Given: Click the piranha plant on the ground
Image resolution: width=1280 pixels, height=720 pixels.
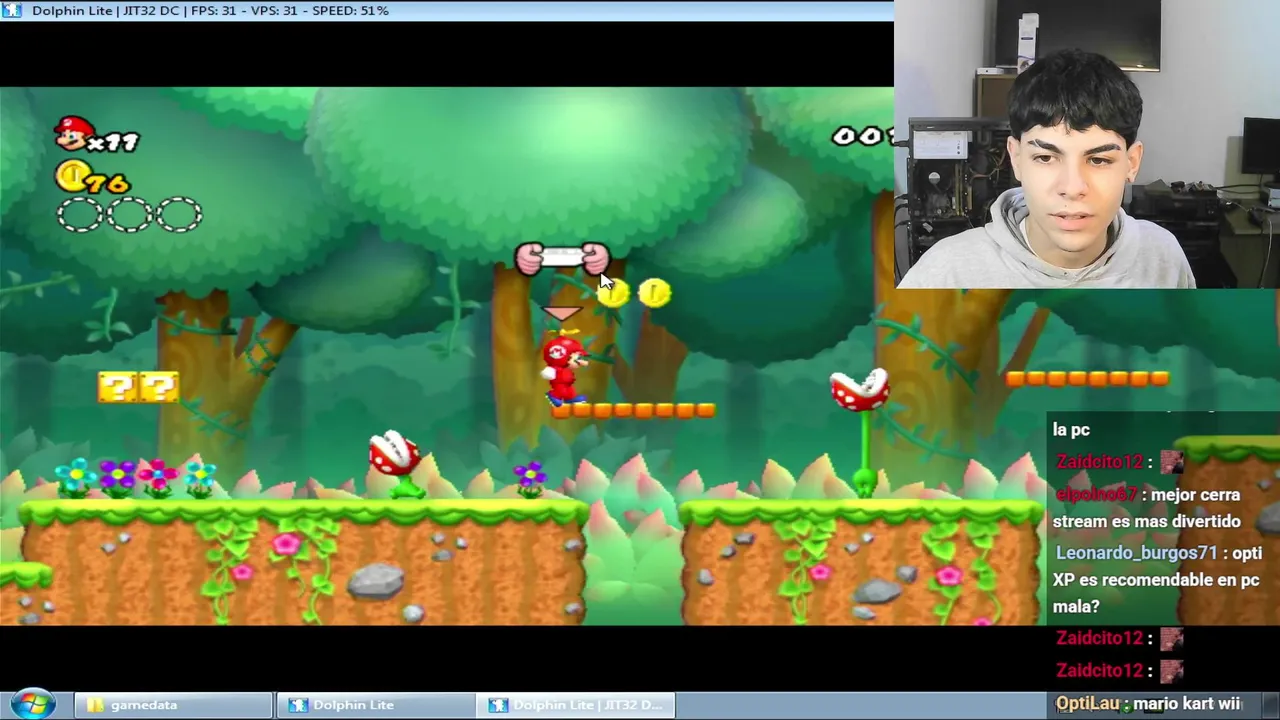Looking at the screenshot, I should pyautogui.click(x=398, y=463).
